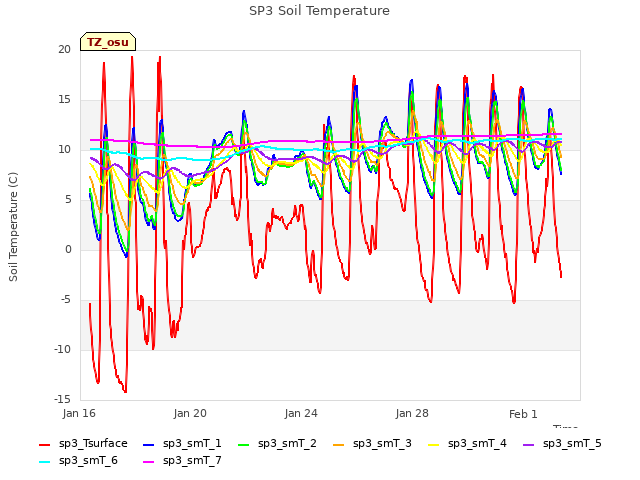
Task: Toggle the sp3_Tsurface legend entry
Action: click(x=83, y=444)
